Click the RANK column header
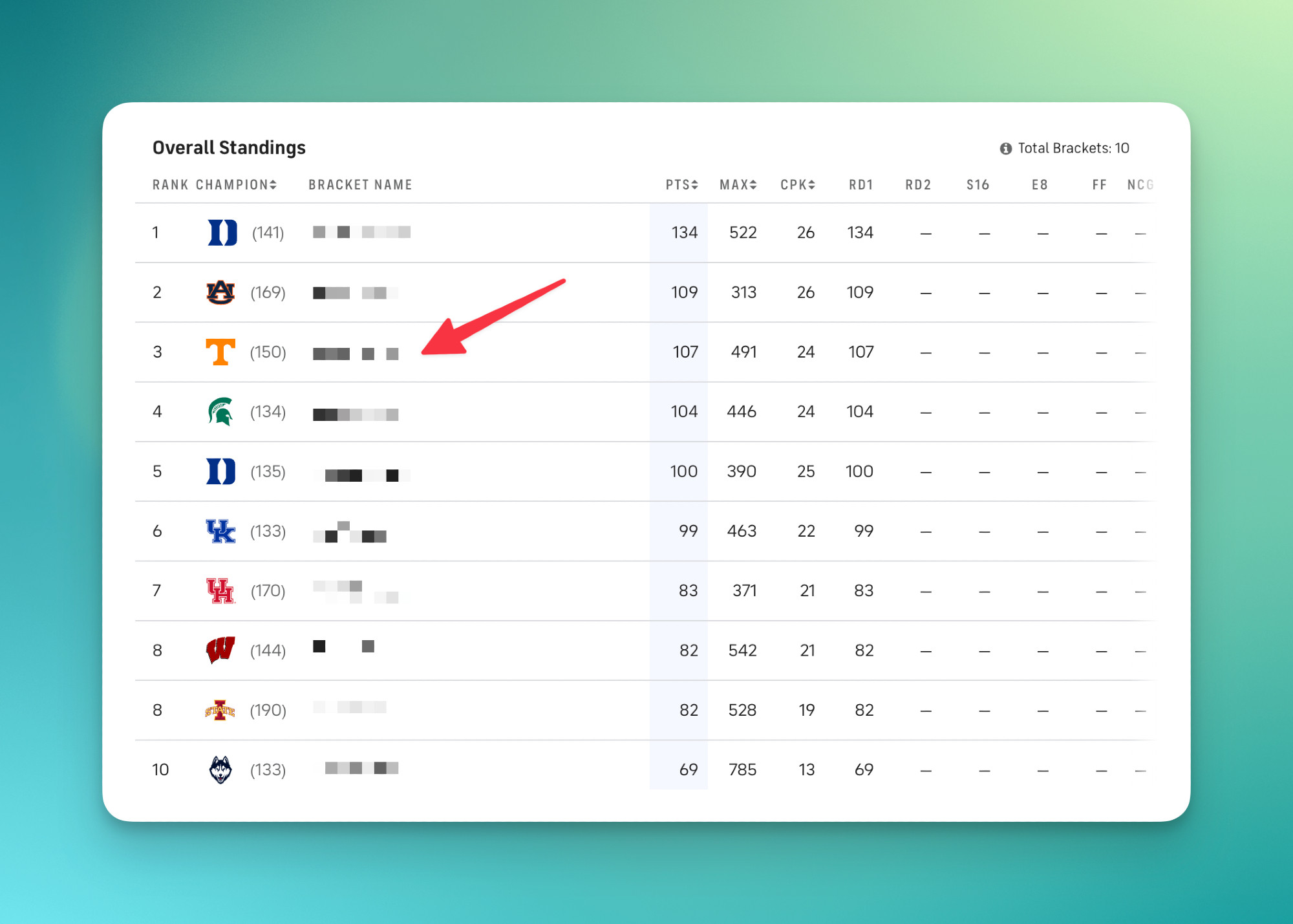The width and height of the screenshot is (1293, 924). click(x=171, y=185)
